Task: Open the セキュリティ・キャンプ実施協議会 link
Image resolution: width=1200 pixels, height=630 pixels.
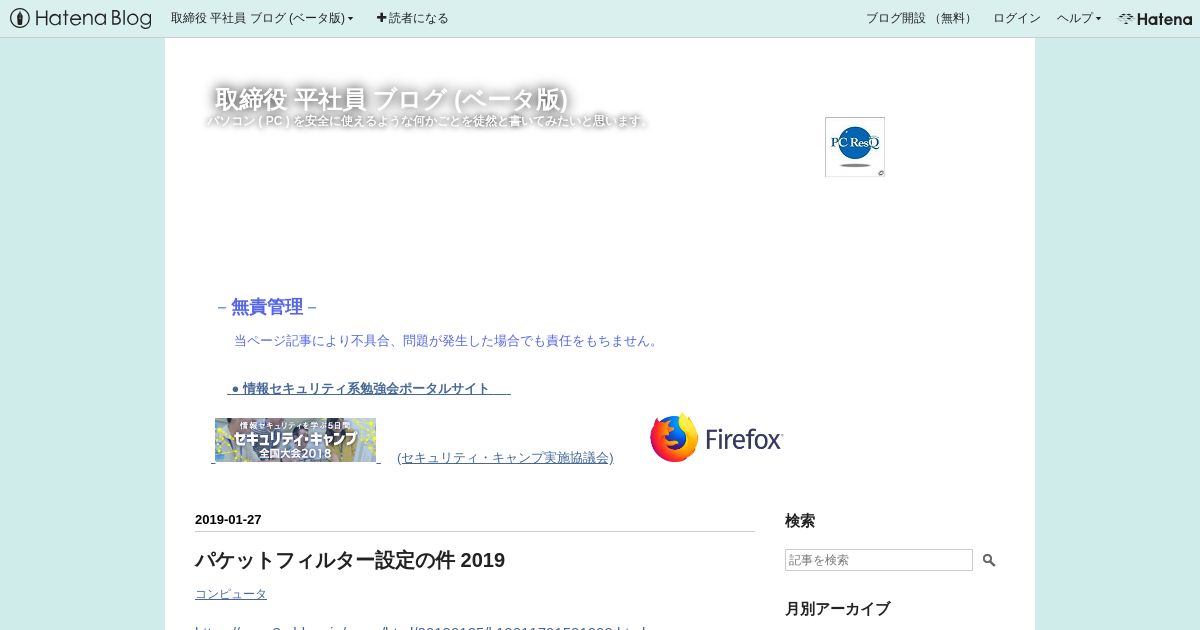Action: pyautogui.click(x=505, y=457)
